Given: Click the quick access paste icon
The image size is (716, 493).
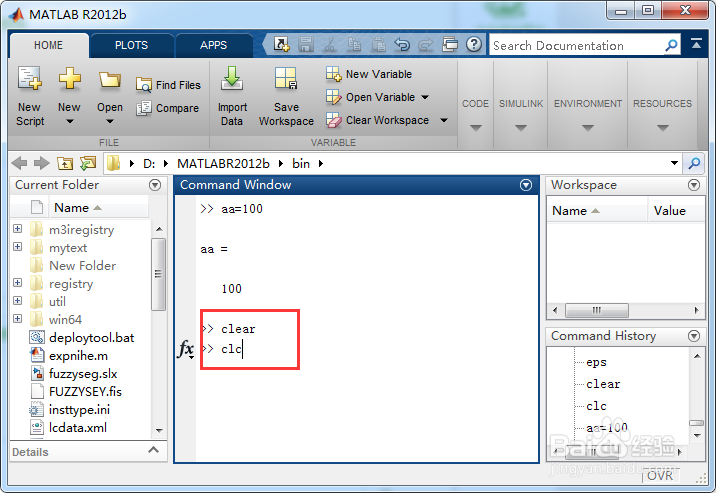Looking at the screenshot, I should [x=378, y=45].
